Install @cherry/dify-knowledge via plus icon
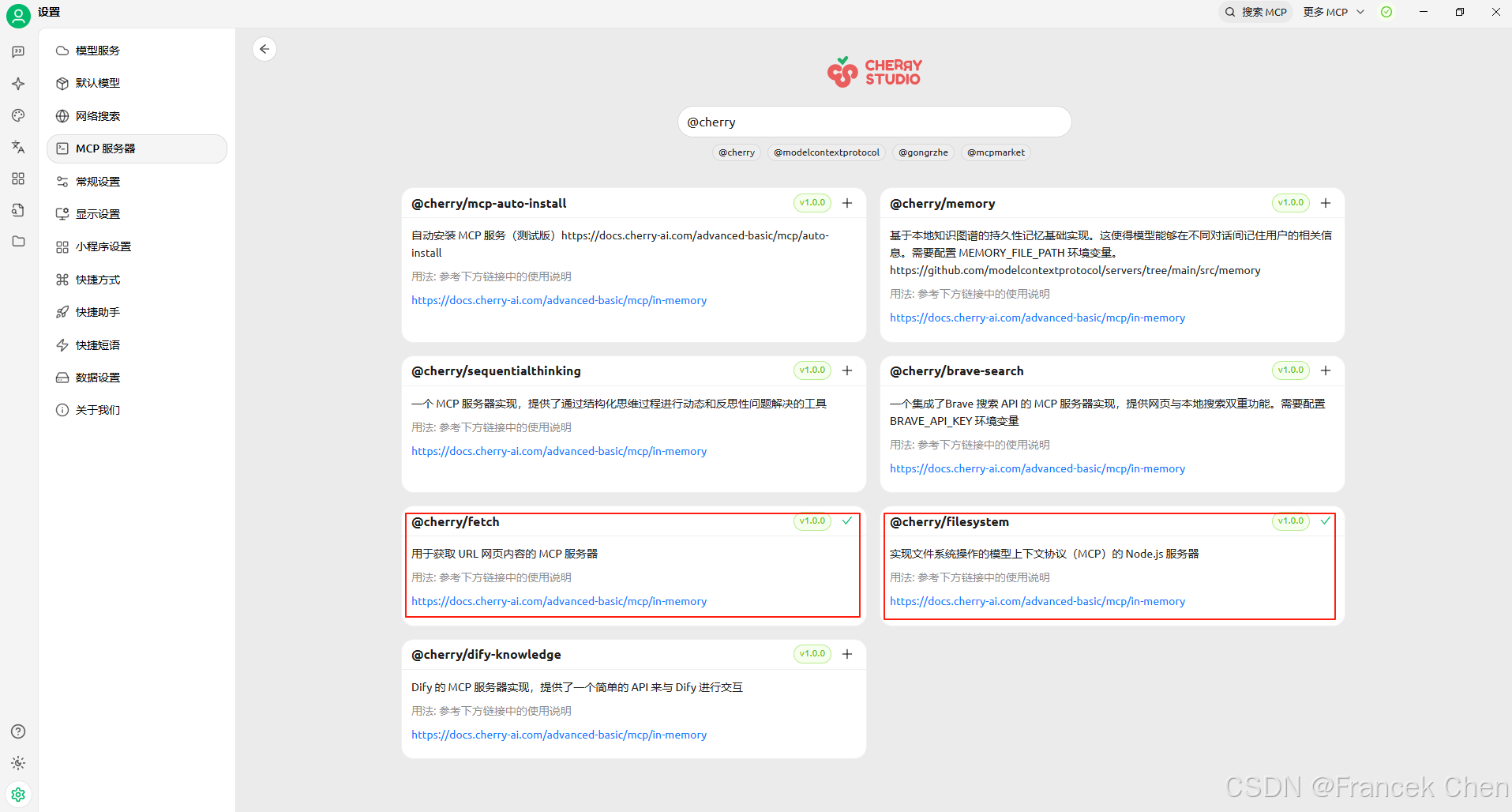This screenshot has height=812, width=1512. (x=847, y=654)
